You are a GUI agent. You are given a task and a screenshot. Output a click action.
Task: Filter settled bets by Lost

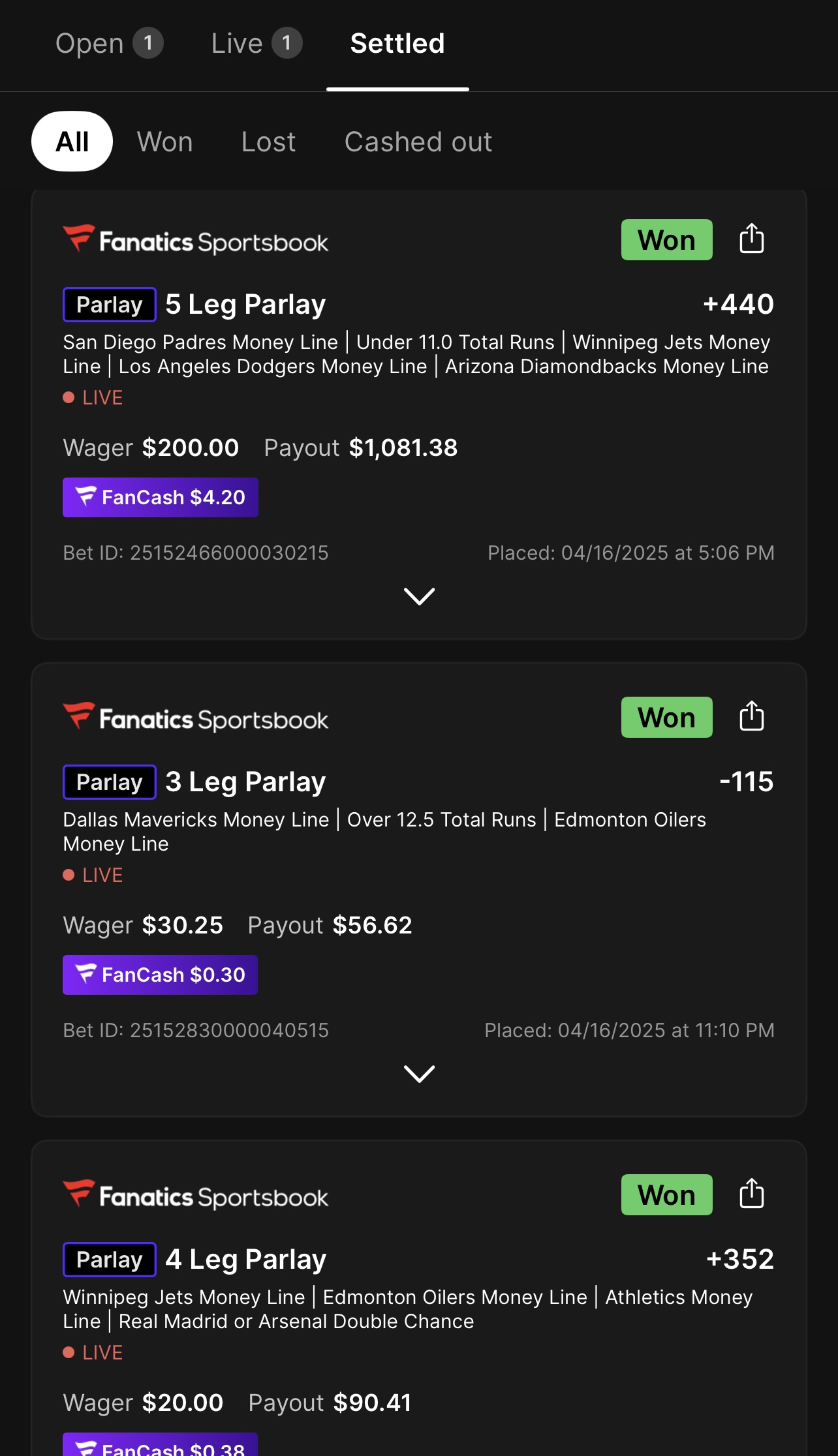coord(268,142)
